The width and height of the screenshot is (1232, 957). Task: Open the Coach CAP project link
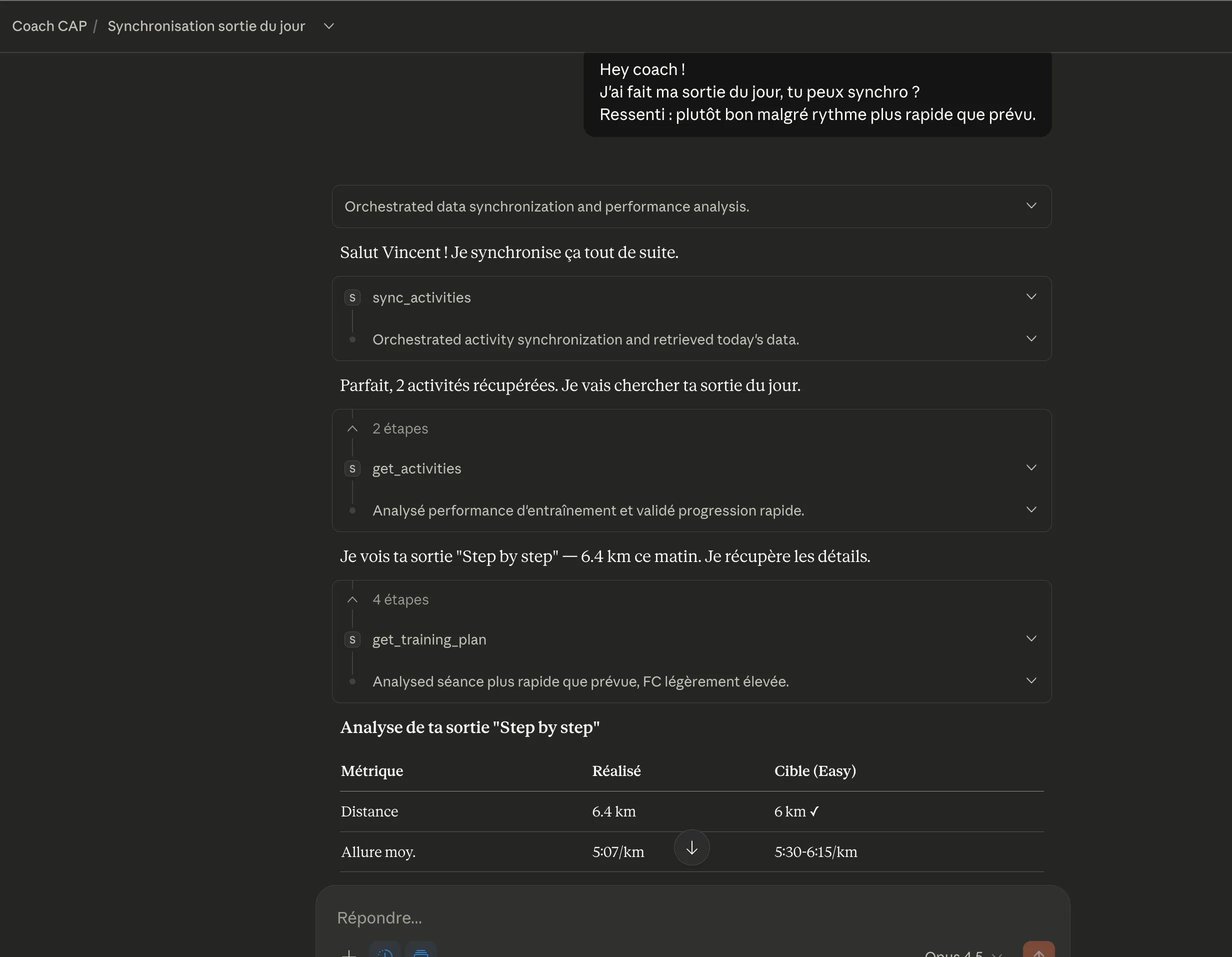point(49,26)
